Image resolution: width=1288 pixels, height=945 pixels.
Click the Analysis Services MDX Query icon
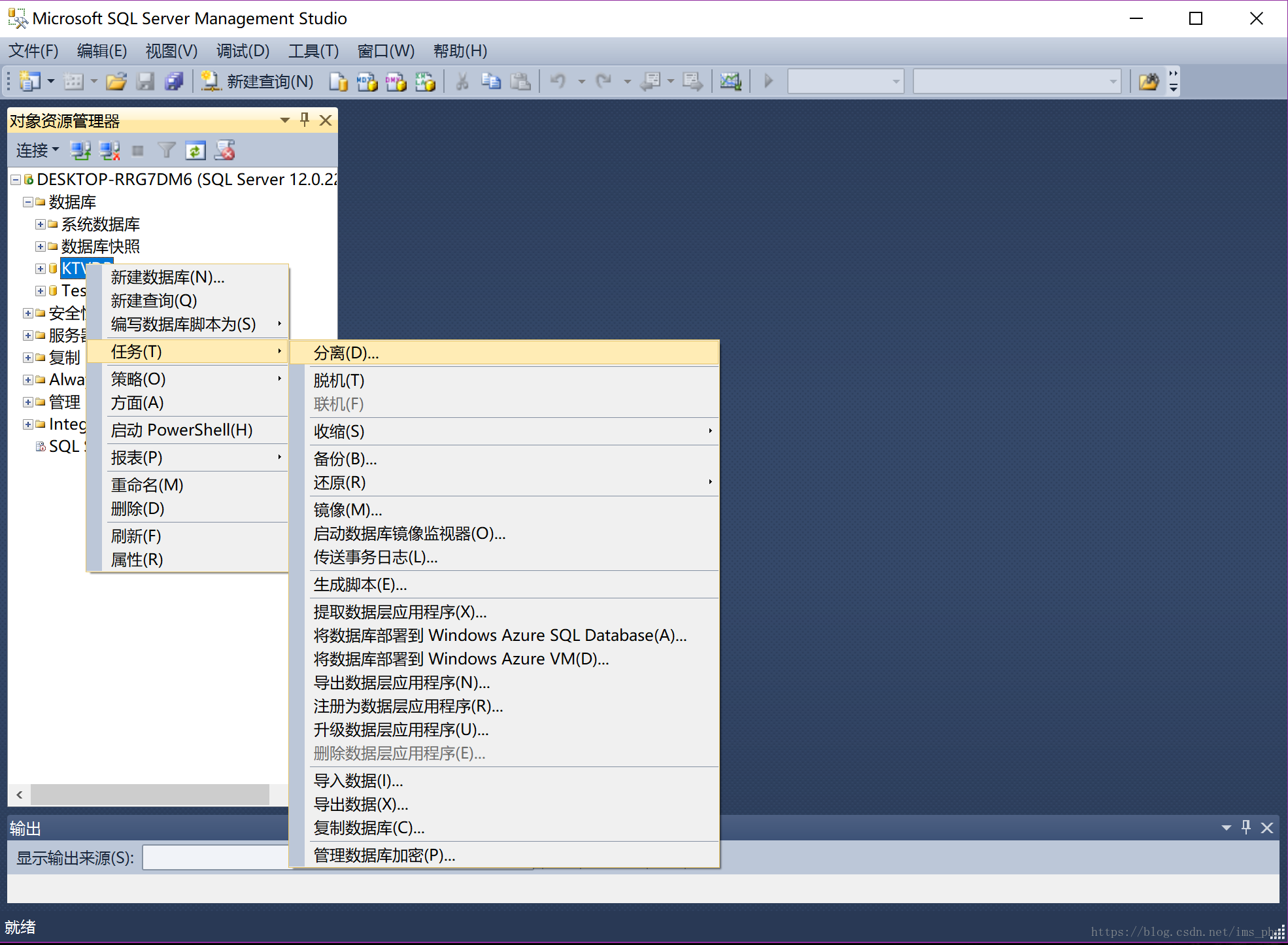click(x=367, y=81)
